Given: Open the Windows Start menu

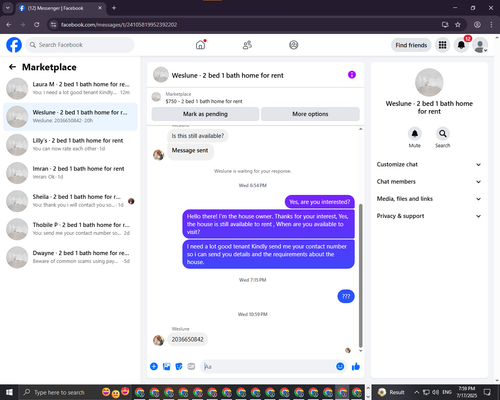Looking at the screenshot, I should (9, 392).
